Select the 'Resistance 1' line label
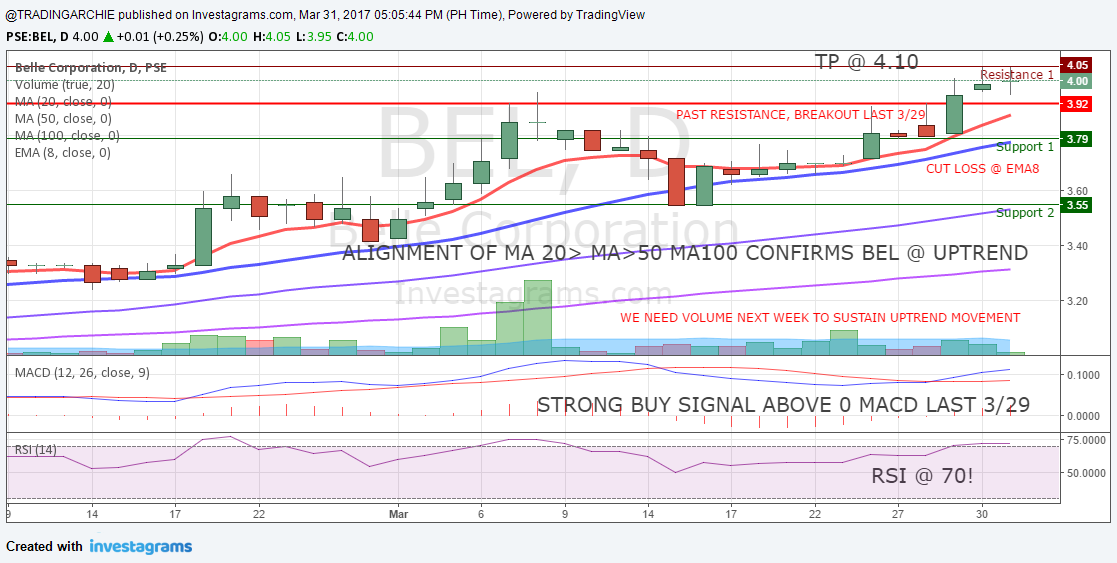Image resolution: width=1117 pixels, height=563 pixels. [1017, 74]
